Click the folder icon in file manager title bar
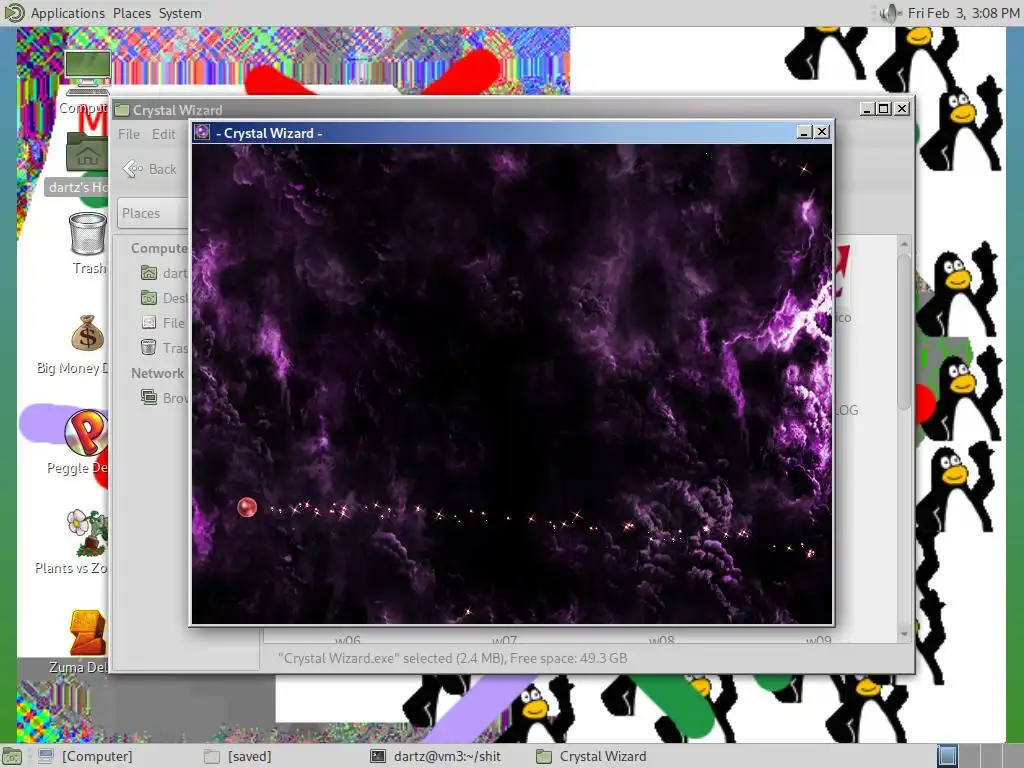This screenshot has height=768, width=1024. pos(121,110)
